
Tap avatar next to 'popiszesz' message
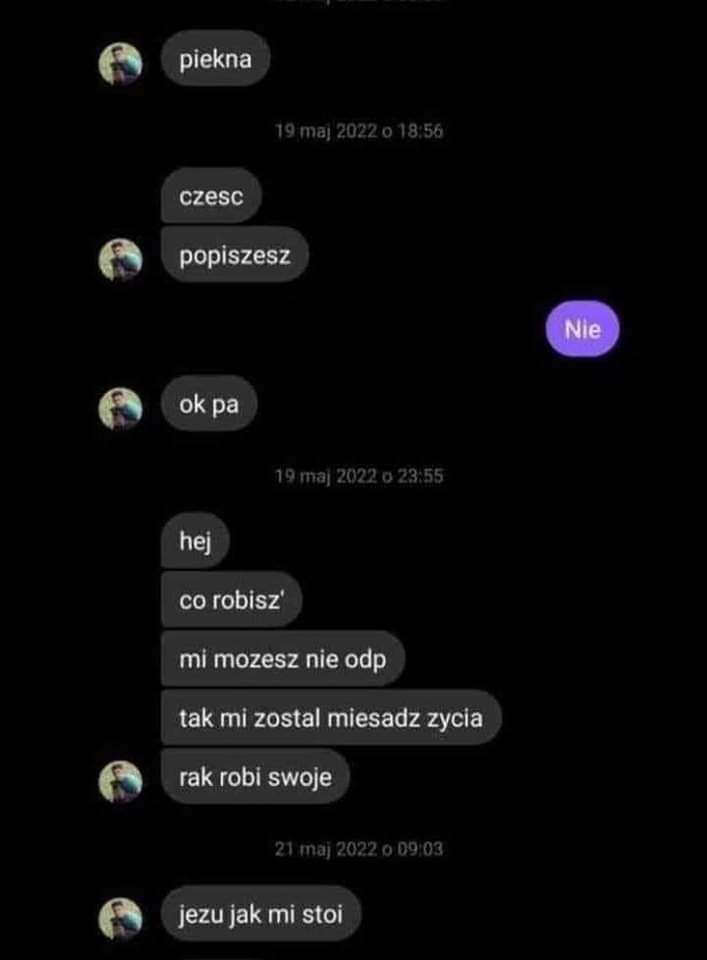[121, 260]
